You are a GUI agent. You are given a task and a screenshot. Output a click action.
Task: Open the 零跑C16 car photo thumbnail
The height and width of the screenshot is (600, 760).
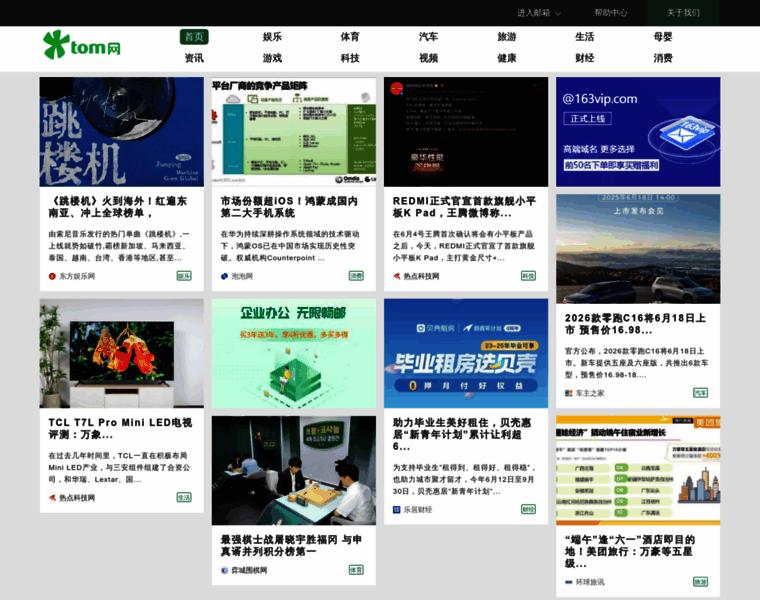(638, 249)
